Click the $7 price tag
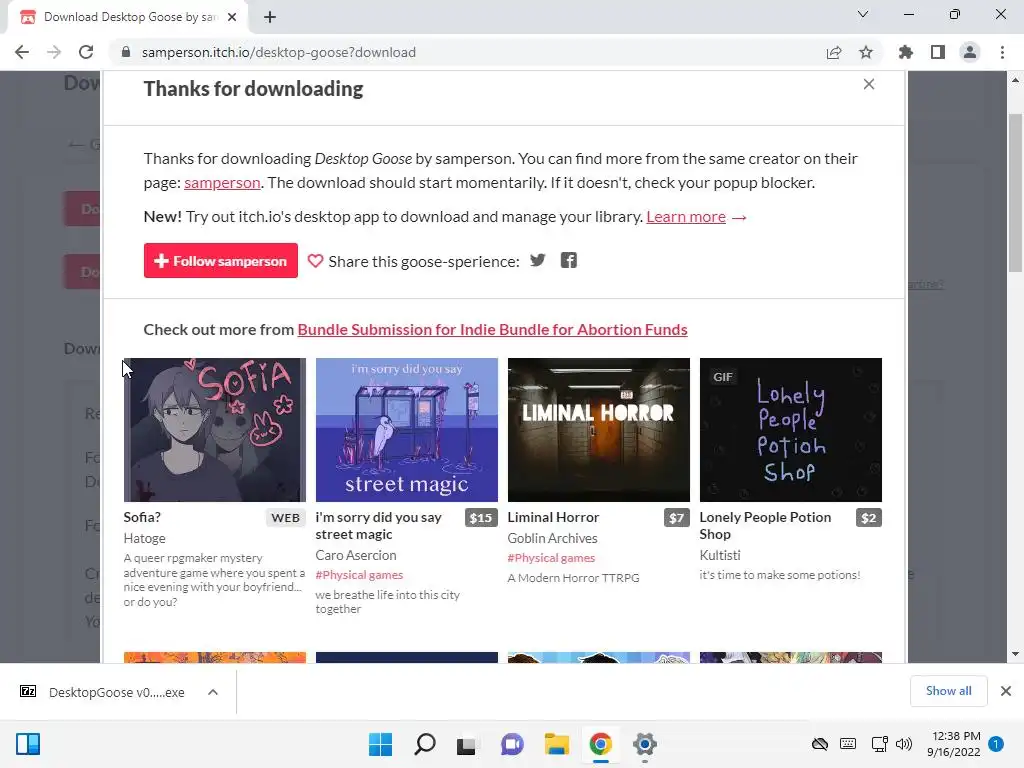This screenshot has height=768, width=1024. pos(677,518)
